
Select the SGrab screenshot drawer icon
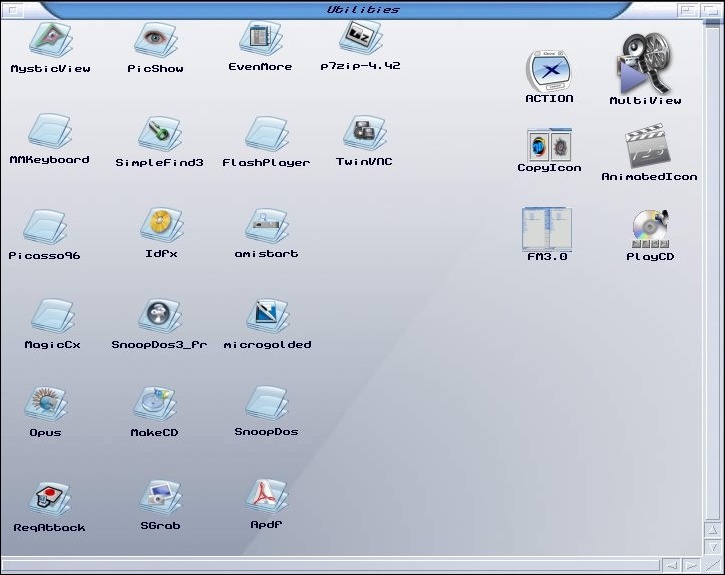(x=160, y=497)
